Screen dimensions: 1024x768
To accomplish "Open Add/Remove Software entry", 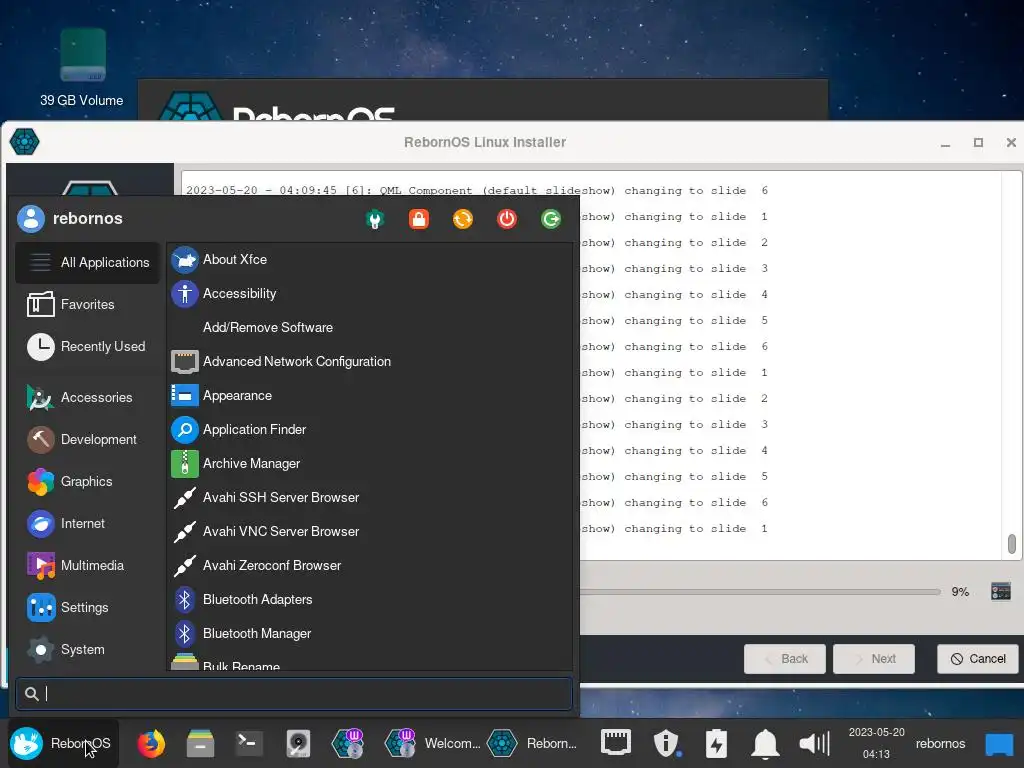I will click(370, 328).
